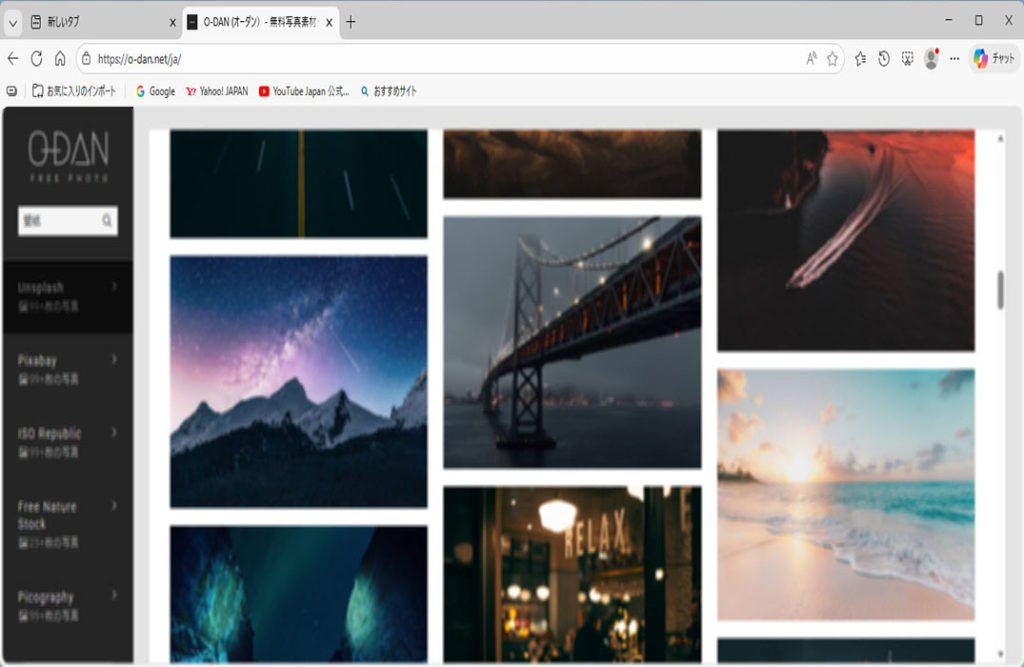Add page to favorites with star icon
Screen dimensions: 1024x667
click(832, 59)
